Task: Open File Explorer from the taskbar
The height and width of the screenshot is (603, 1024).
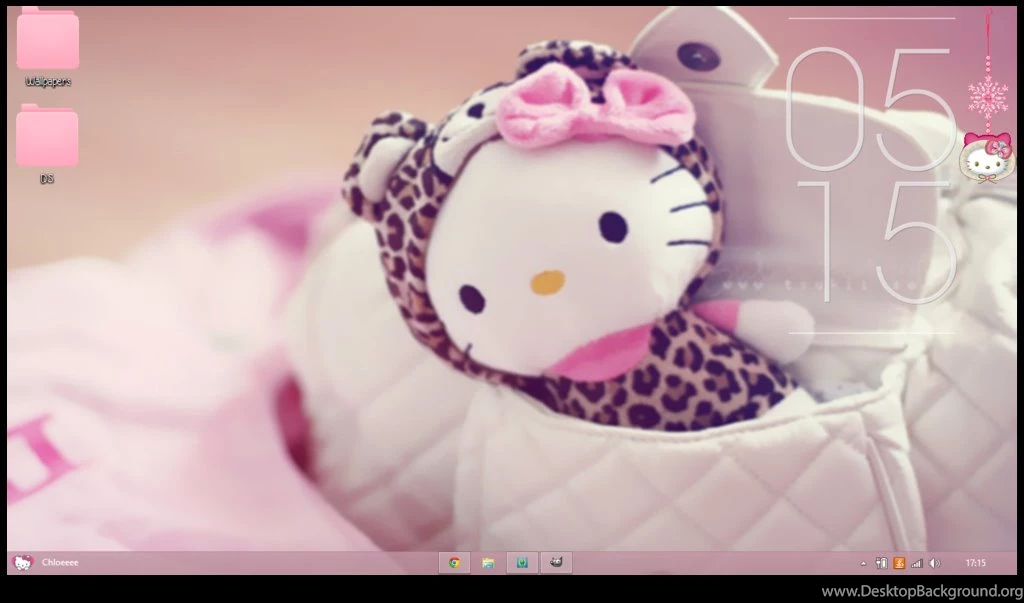Action: click(490, 563)
